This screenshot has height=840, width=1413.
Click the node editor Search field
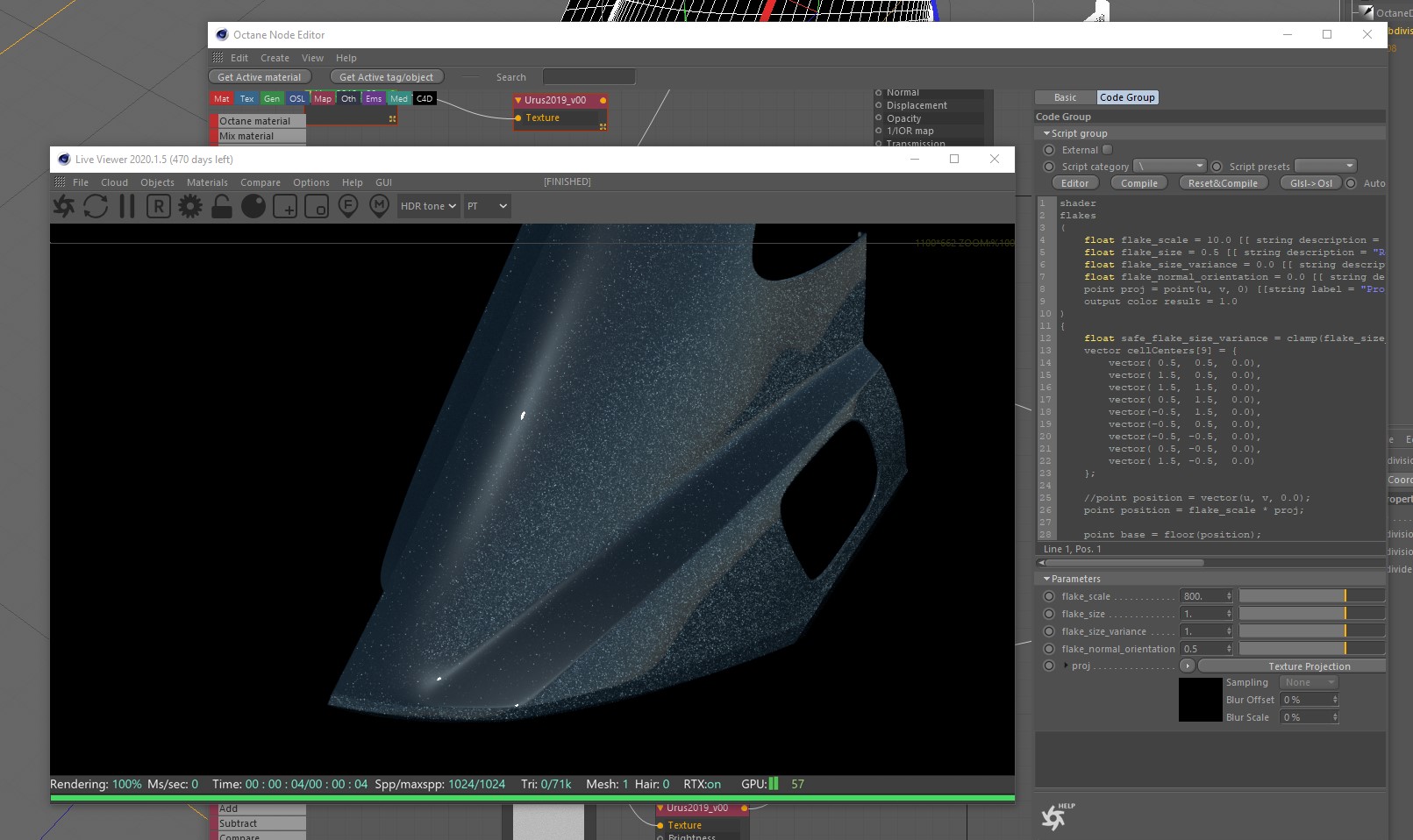[589, 77]
